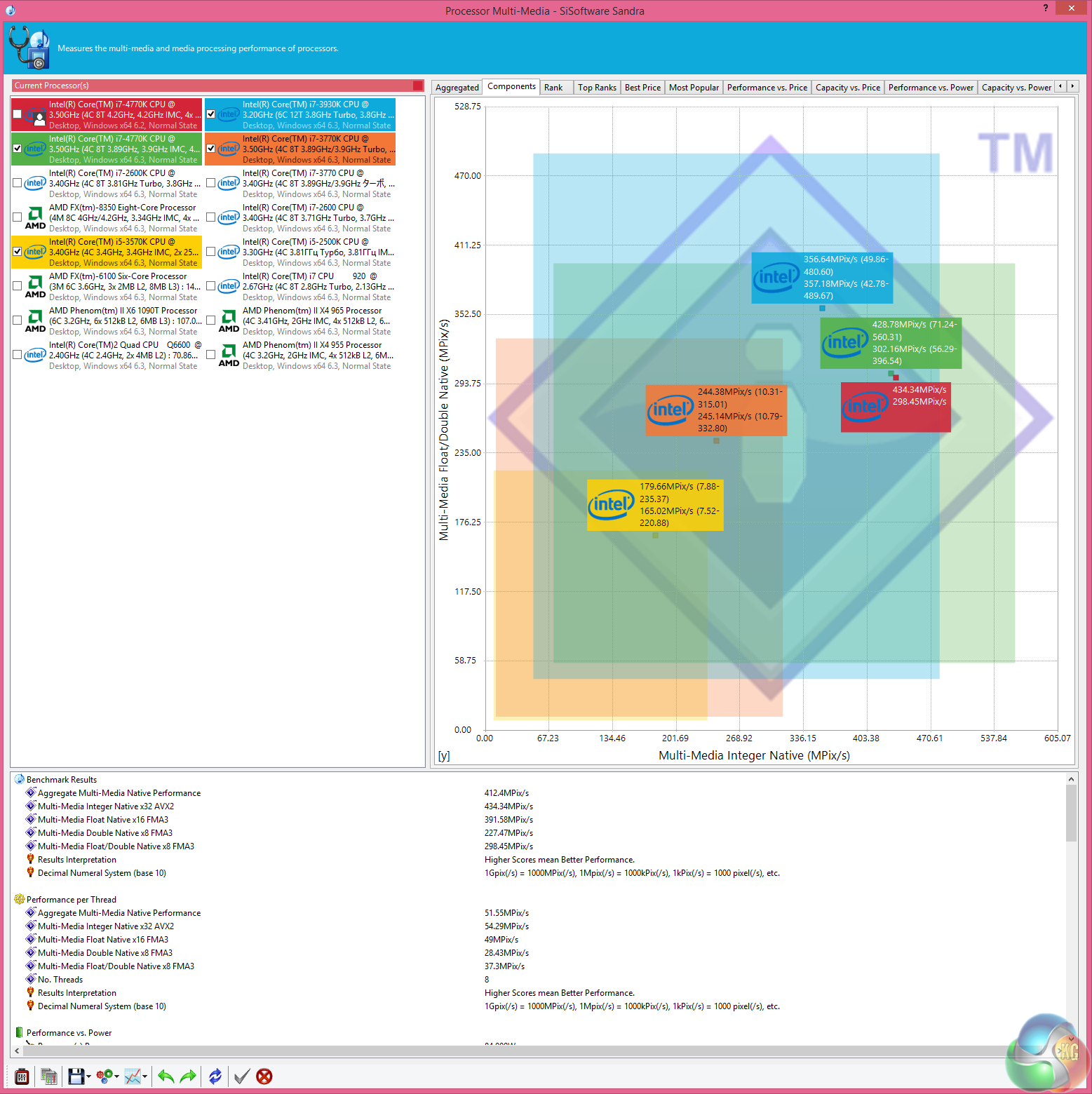
Task: Select the Multi-Media Float Native x16 FMA3 391.58MPix/s row
Action: (x=544, y=819)
